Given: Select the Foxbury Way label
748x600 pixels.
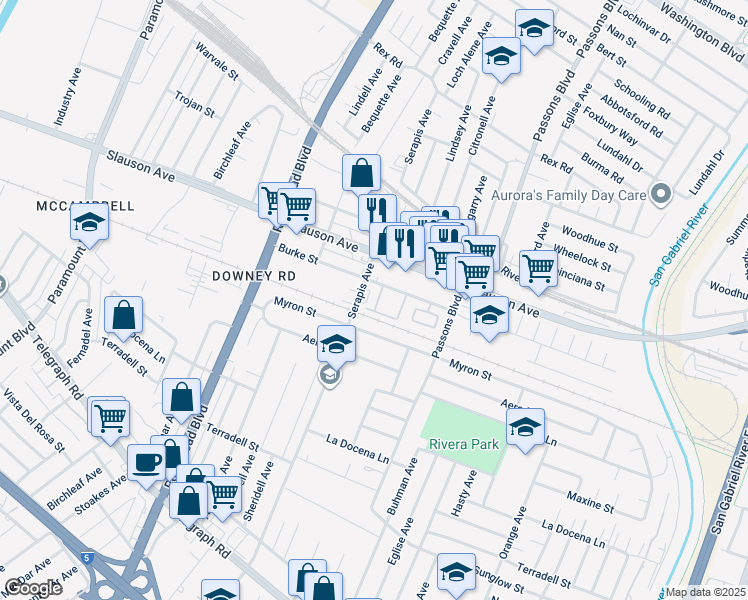Looking at the screenshot, I should tap(610, 126).
